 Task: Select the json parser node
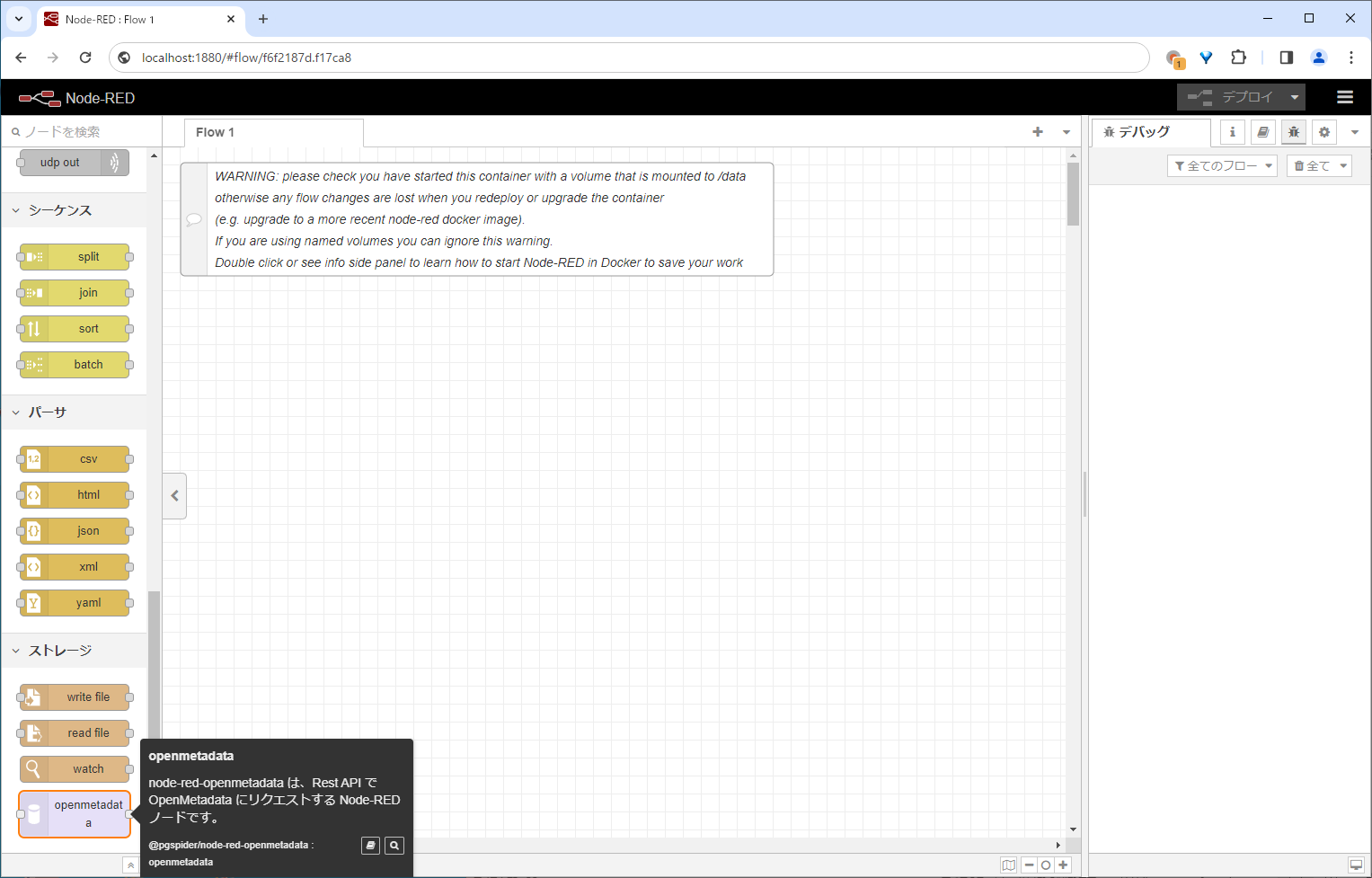coord(75,531)
